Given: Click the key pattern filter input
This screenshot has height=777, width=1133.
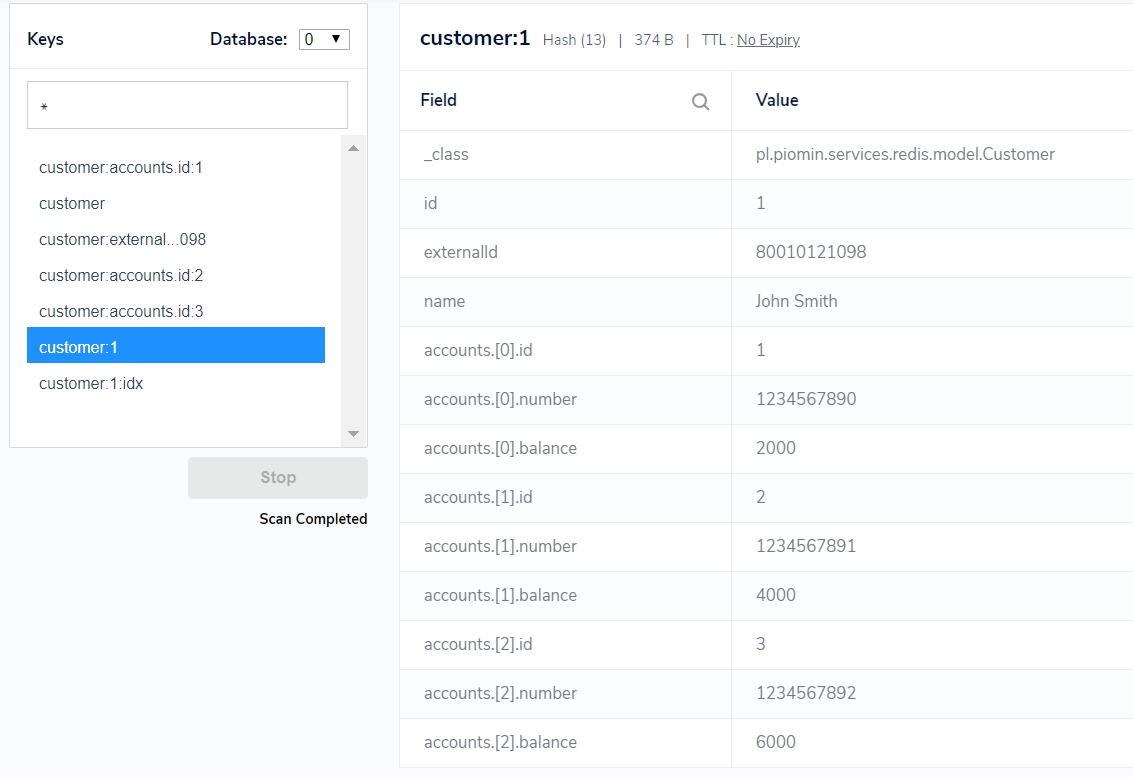Looking at the screenshot, I should 186,104.
